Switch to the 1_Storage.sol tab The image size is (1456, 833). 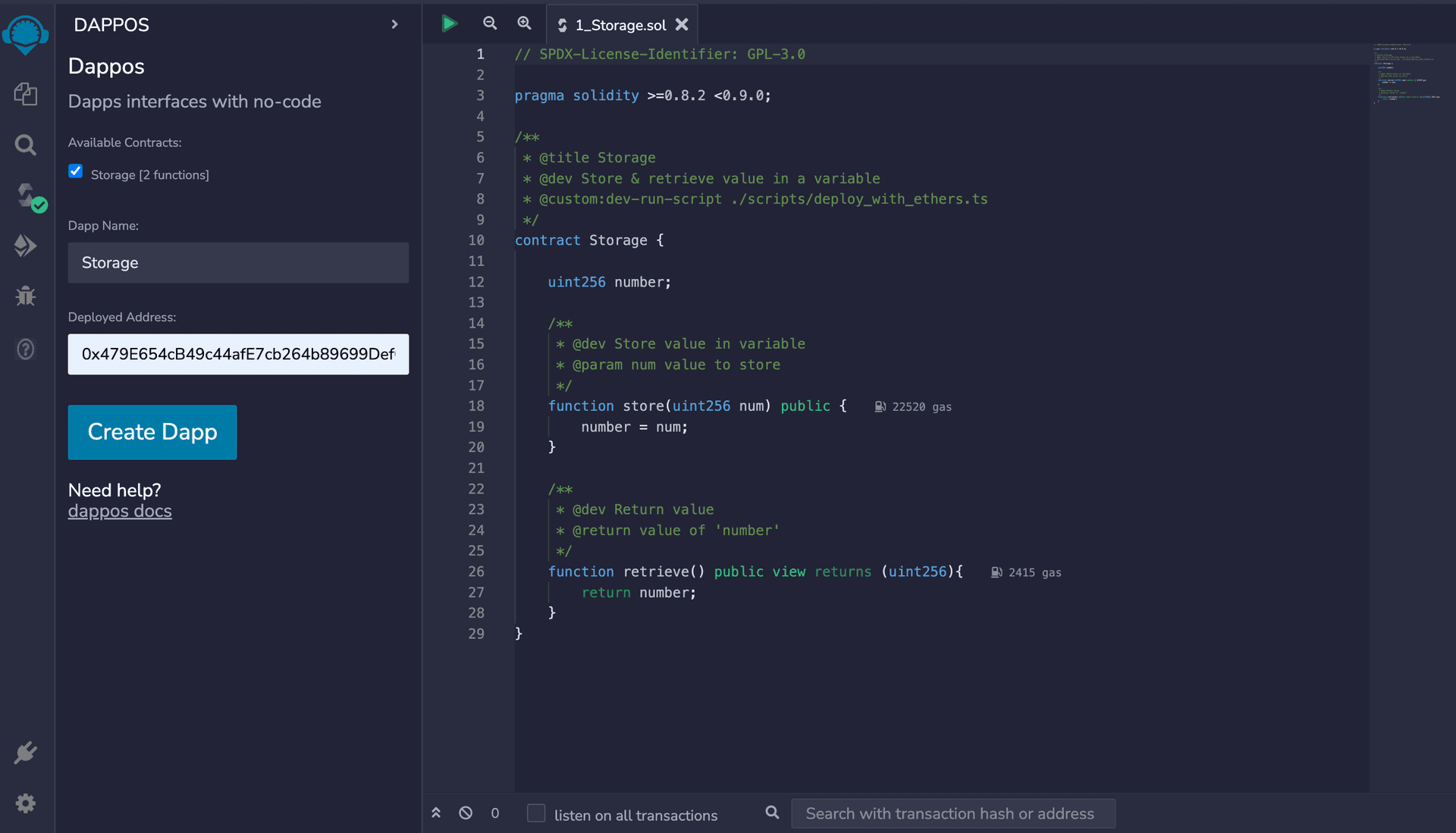coord(620,25)
